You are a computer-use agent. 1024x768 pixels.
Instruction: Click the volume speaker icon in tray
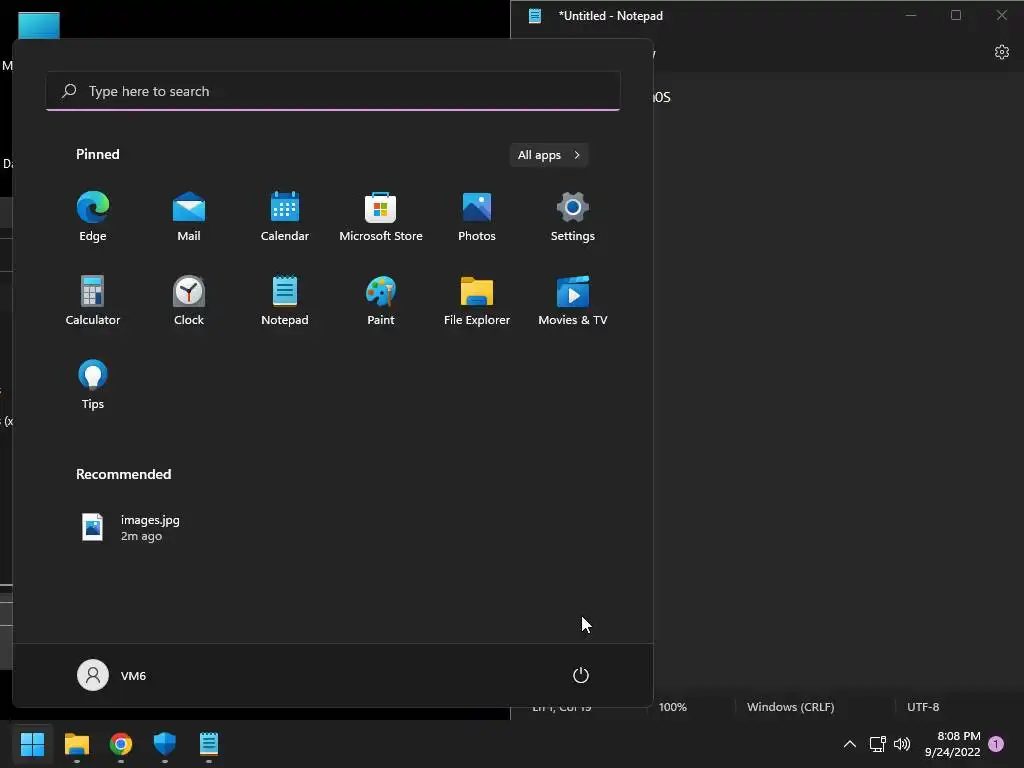(902, 744)
